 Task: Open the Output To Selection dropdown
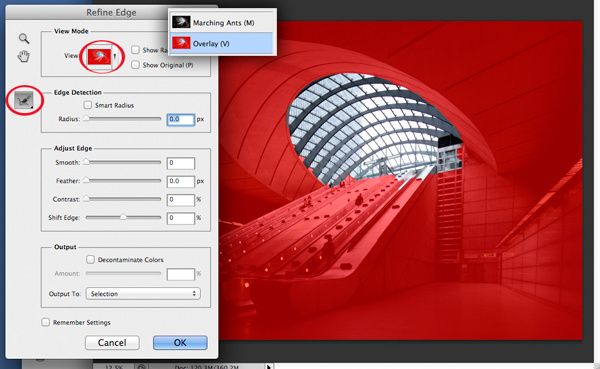pos(143,294)
